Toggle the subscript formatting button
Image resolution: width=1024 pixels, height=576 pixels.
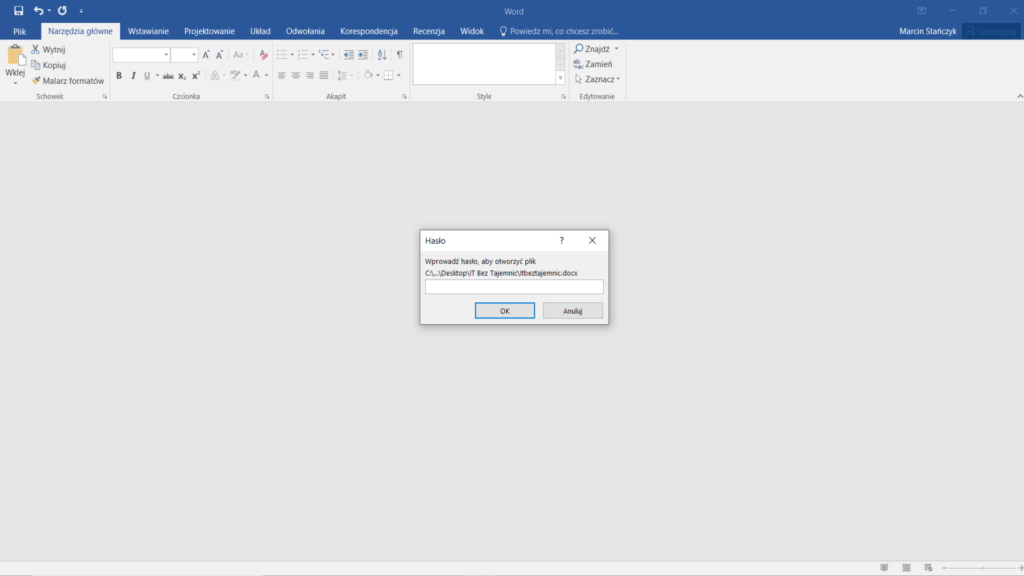[x=182, y=76]
